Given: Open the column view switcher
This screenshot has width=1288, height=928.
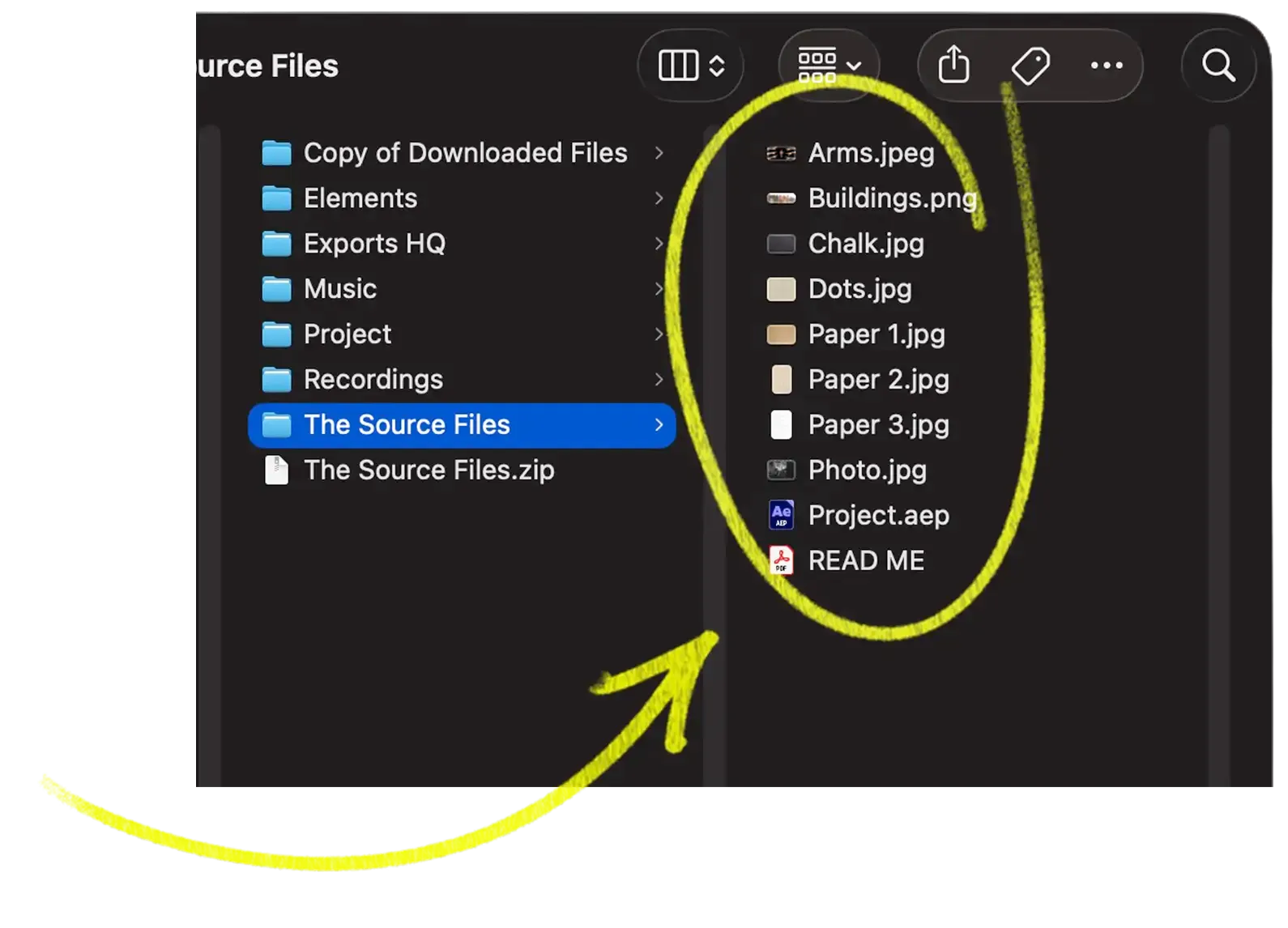Looking at the screenshot, I should 691,65.
